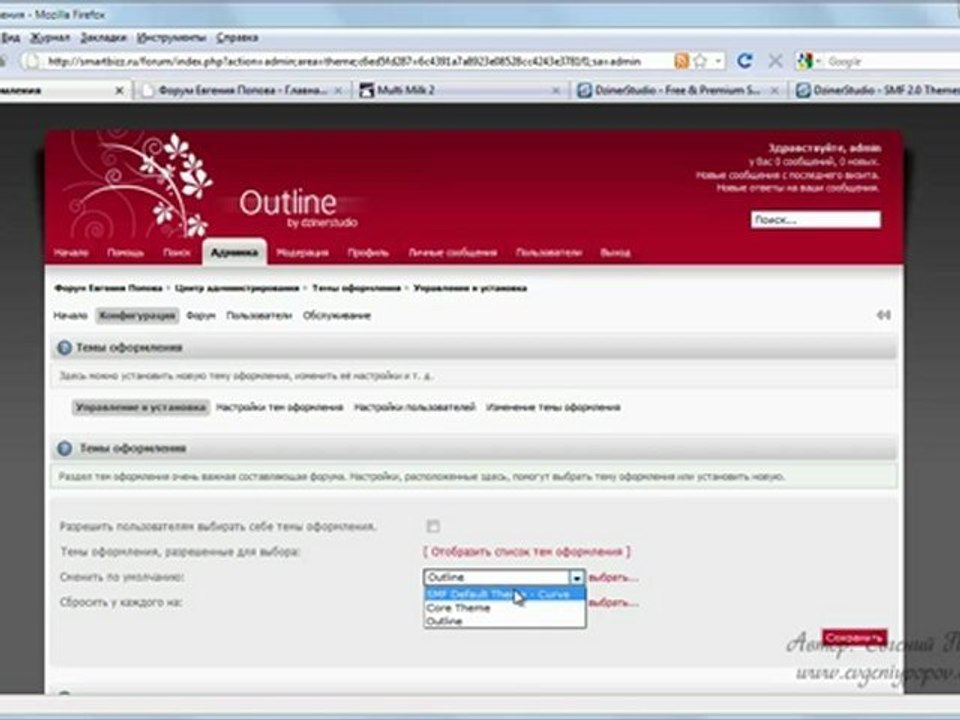Screen dimensions: 960x720
Task: Open Пользователи in forum main menu
Action: click(549, 252)
